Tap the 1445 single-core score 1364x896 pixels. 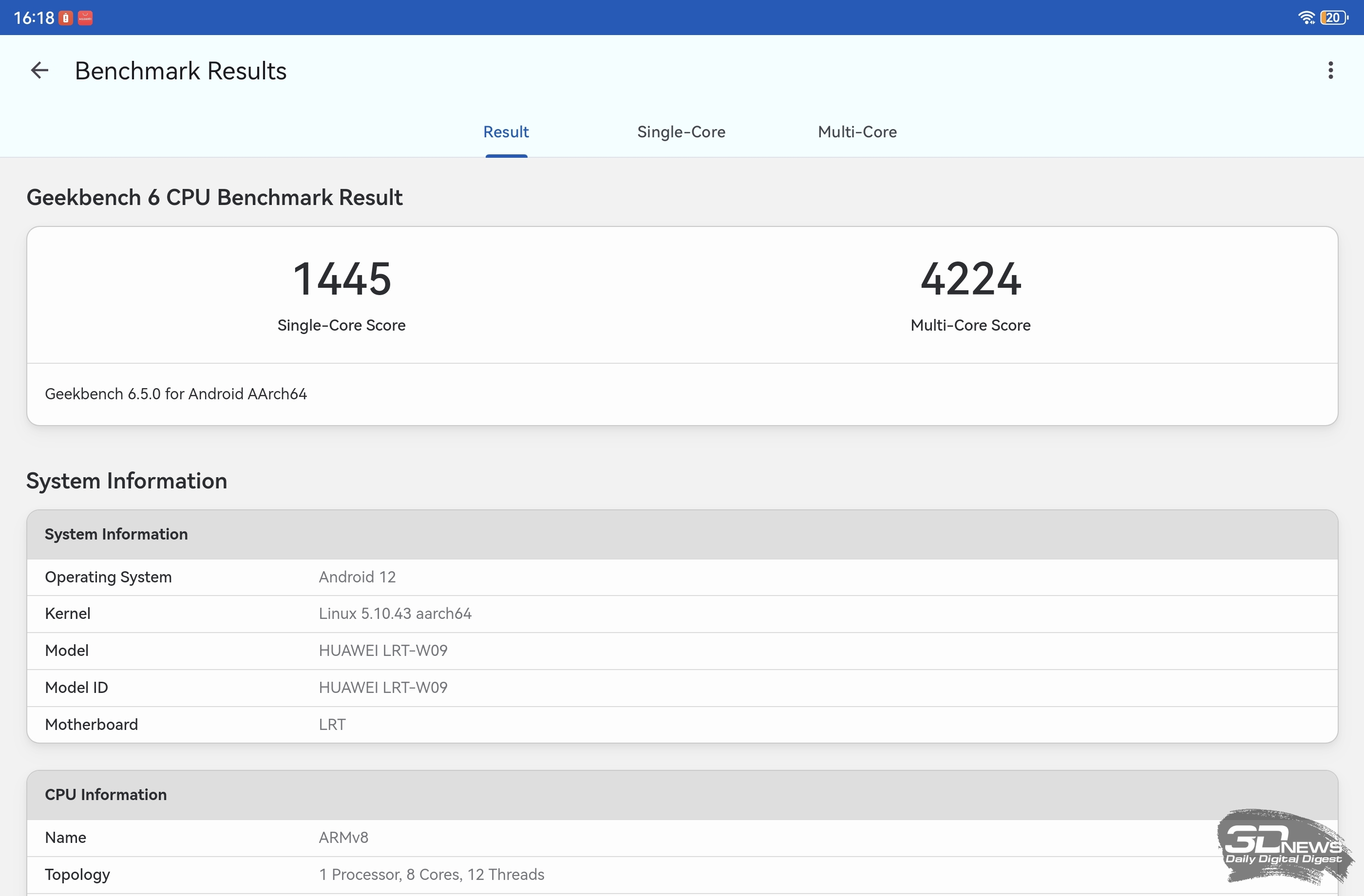(341, 280)
